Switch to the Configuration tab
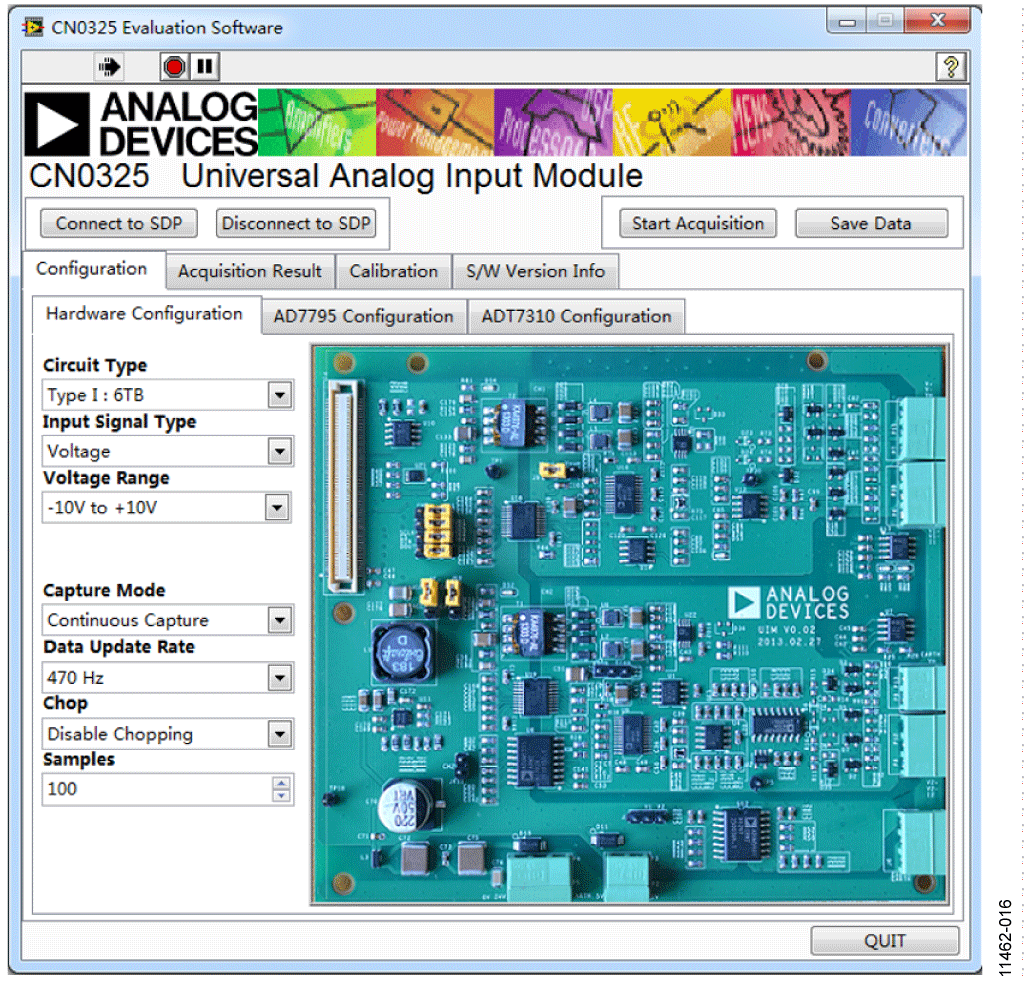Screen dimensions: 1024x982 tap(92, 269)
